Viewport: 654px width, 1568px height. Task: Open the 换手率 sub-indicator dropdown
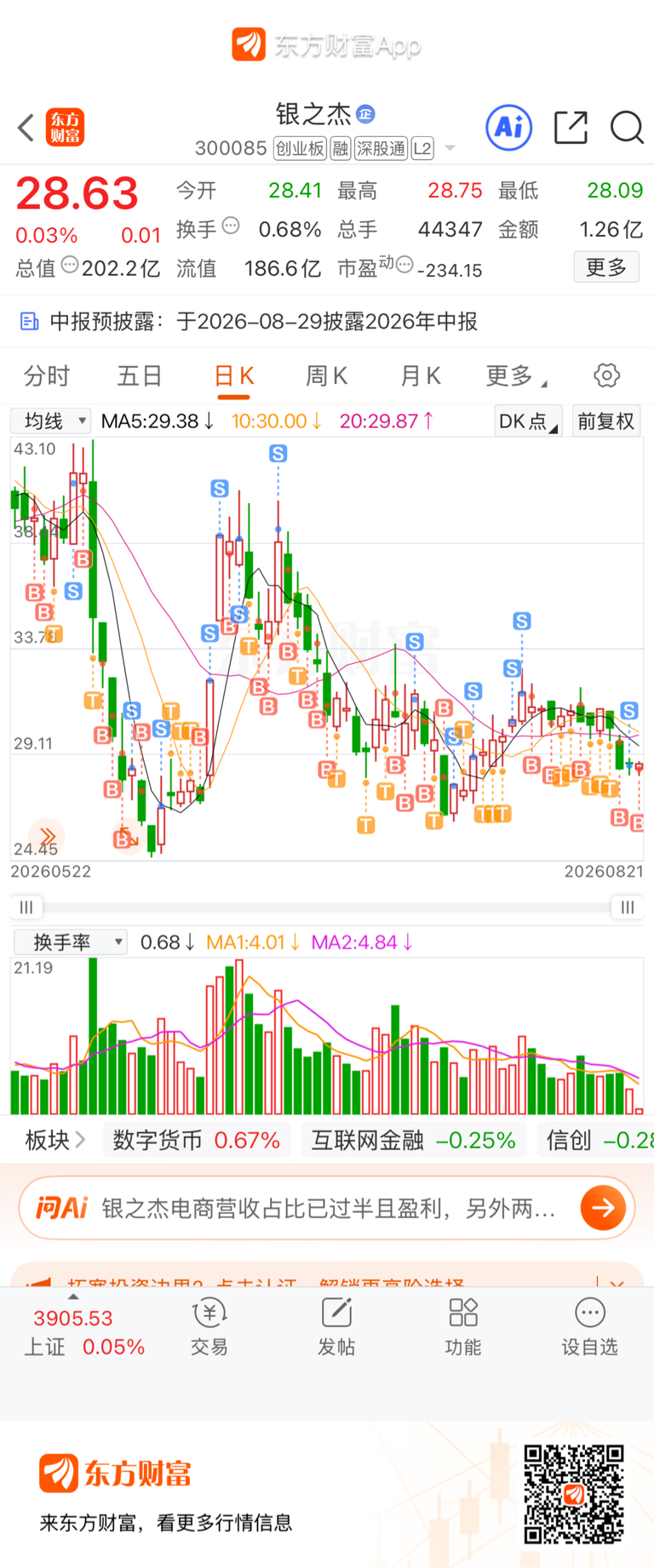click(72, 942)
